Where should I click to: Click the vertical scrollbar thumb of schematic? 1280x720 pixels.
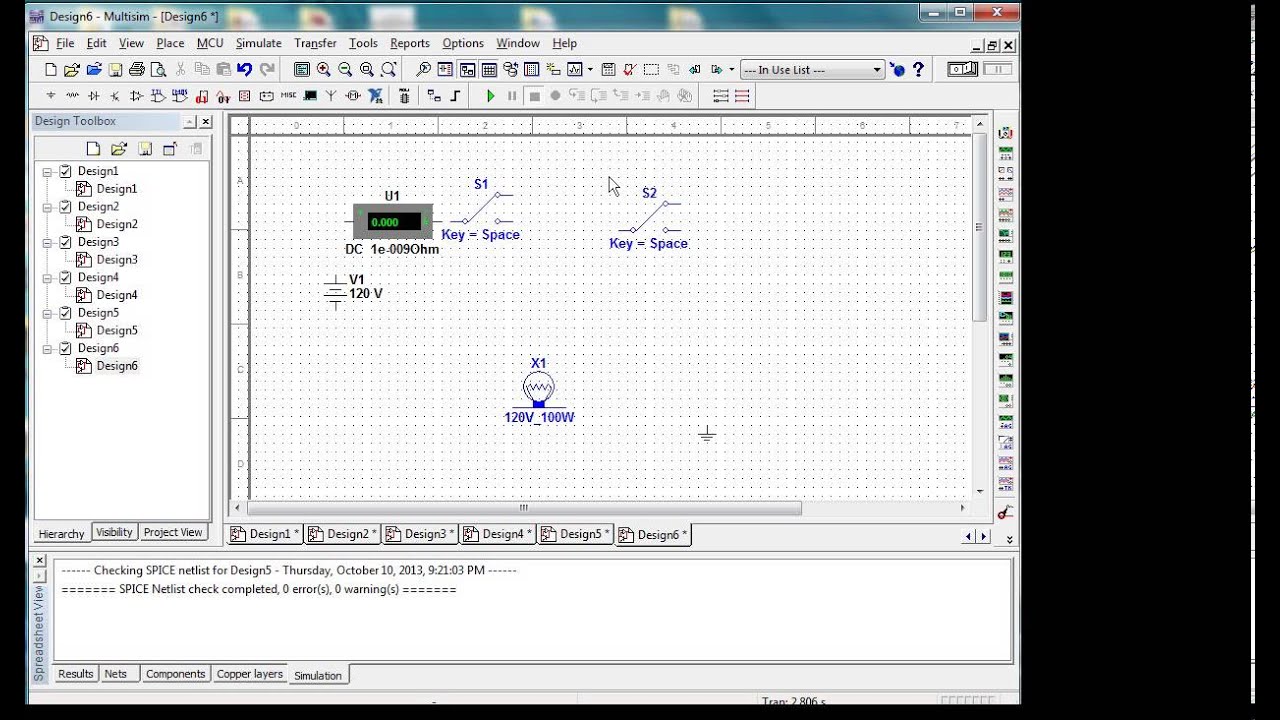click(979, 228)
